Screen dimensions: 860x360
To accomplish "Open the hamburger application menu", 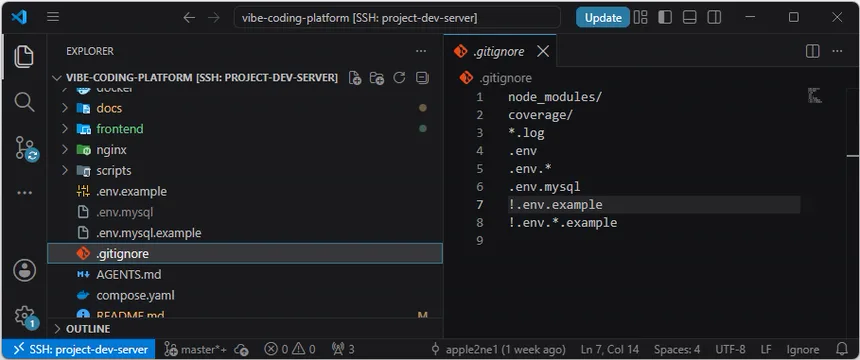I will [53, 18].
